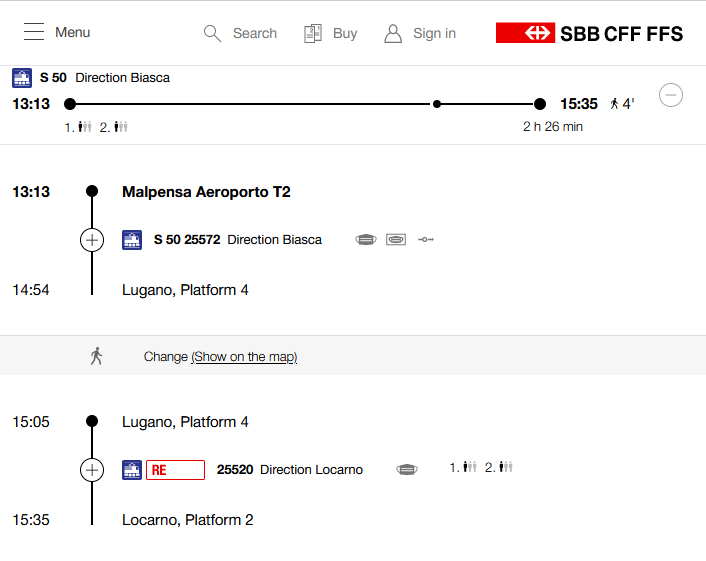Click the middle change dot on the timeline
This screenshot has height=561, width=706.
coord(436,104)
